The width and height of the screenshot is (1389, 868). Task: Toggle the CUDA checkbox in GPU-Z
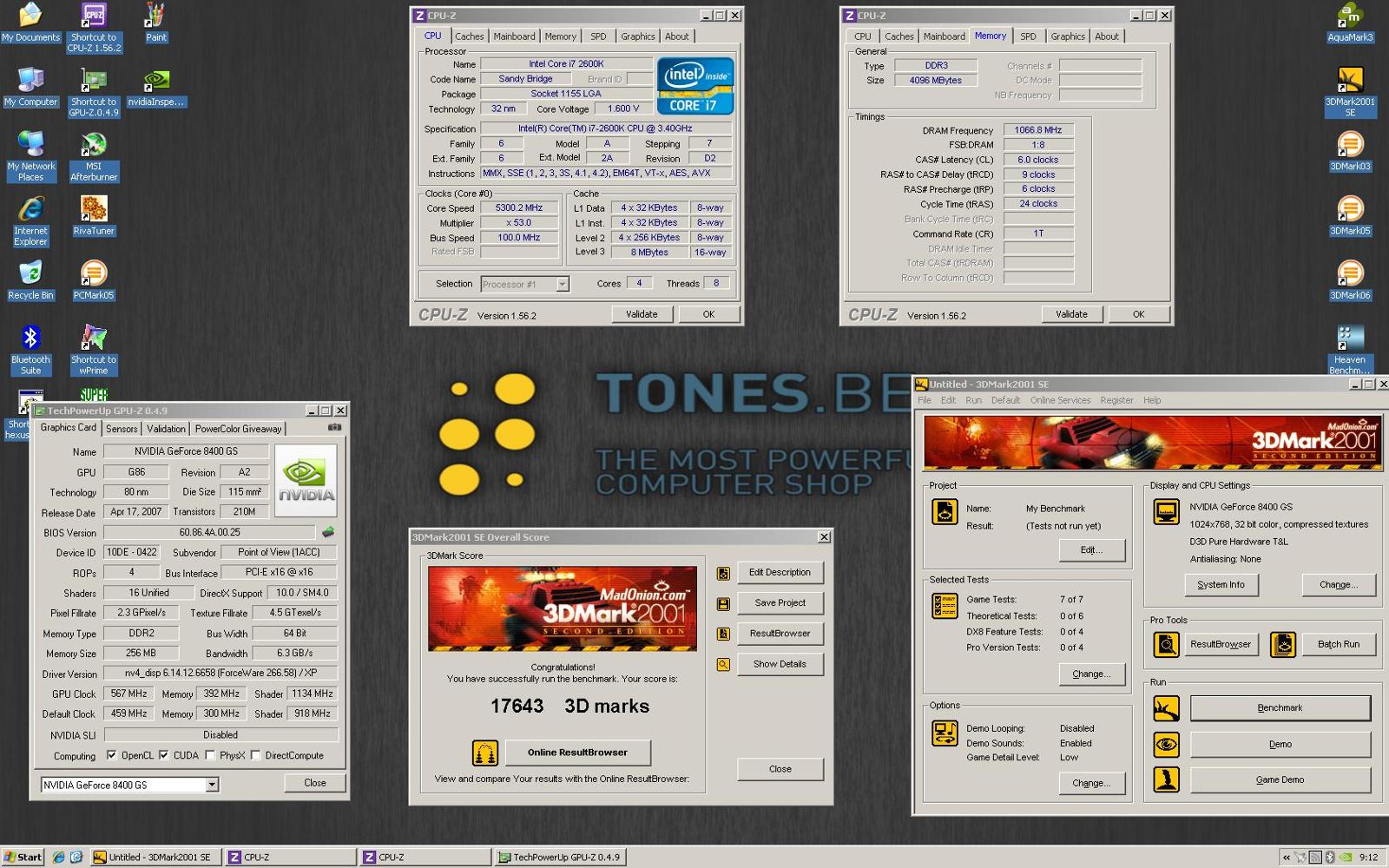click(x=163, y=755)
